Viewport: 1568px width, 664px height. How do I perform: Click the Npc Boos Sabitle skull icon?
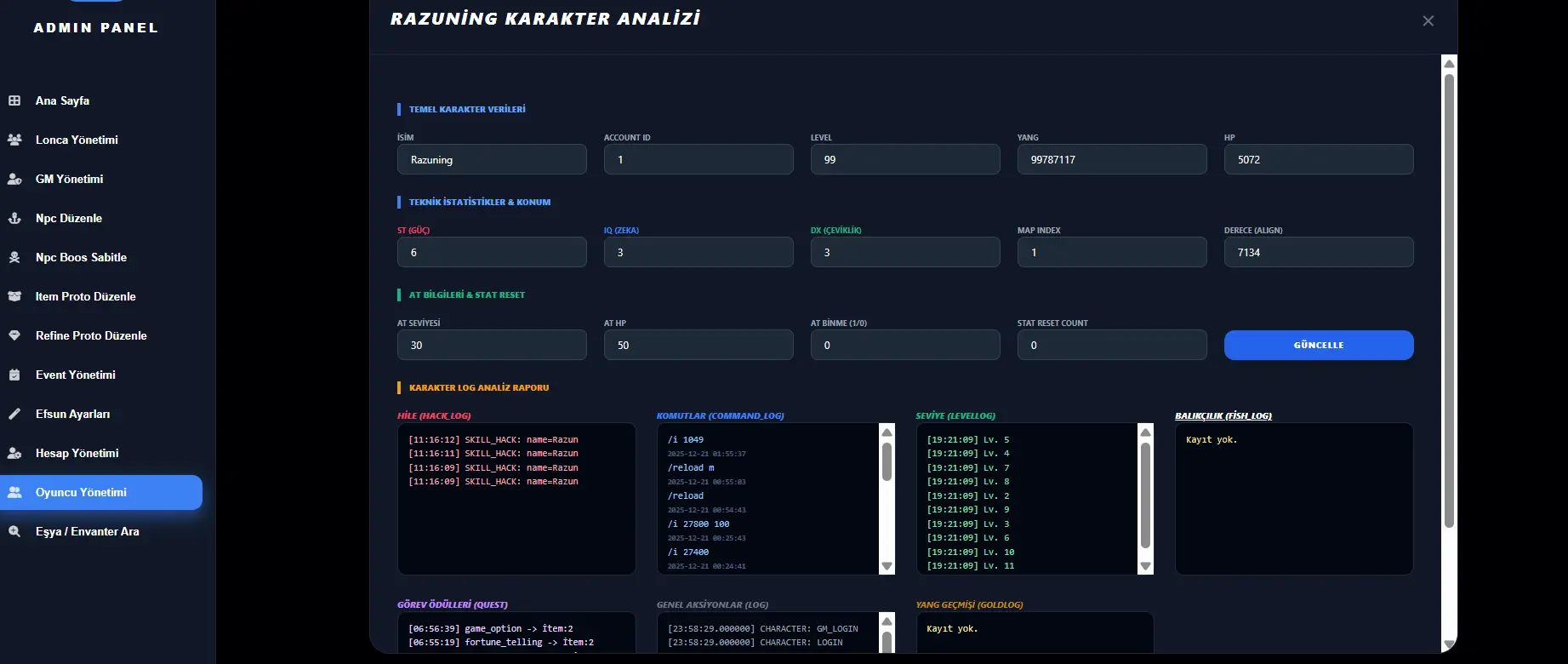click(14, 257)
